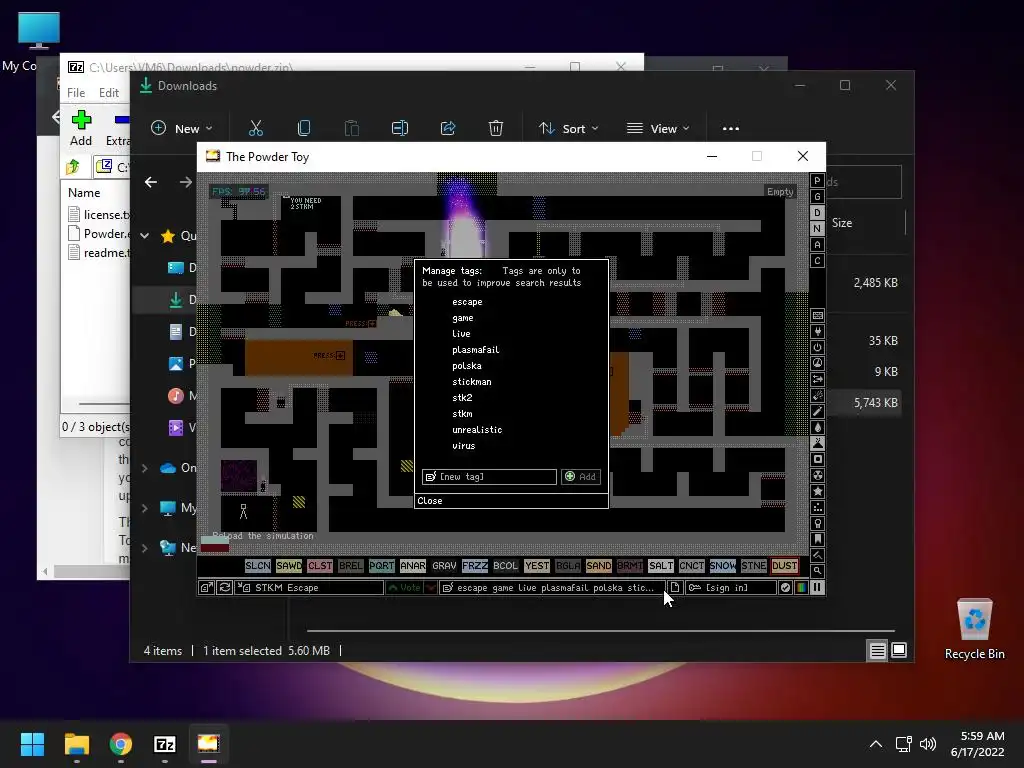Toggle gravity display mode G
Screen dimensions: 1024x768
coord(817,197)
